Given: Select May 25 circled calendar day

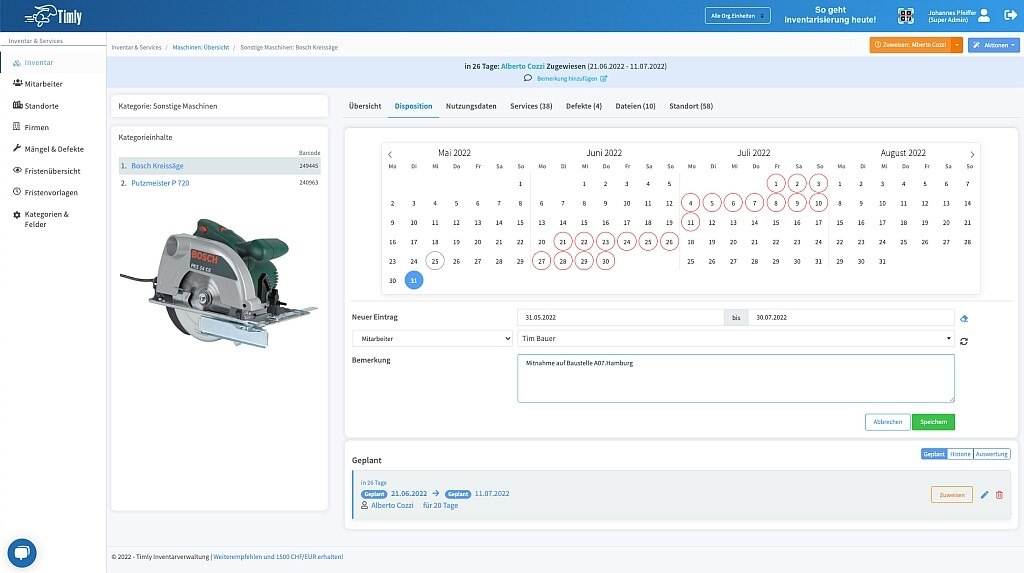Looking at the screenshot, I should 435,261.
